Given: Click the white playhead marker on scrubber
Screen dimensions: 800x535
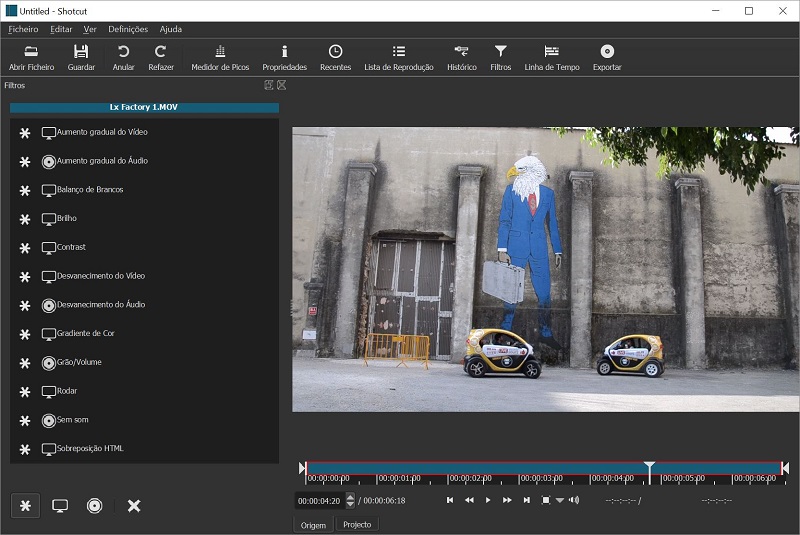Looking at the screenshot, I should [x=649, y=467].
